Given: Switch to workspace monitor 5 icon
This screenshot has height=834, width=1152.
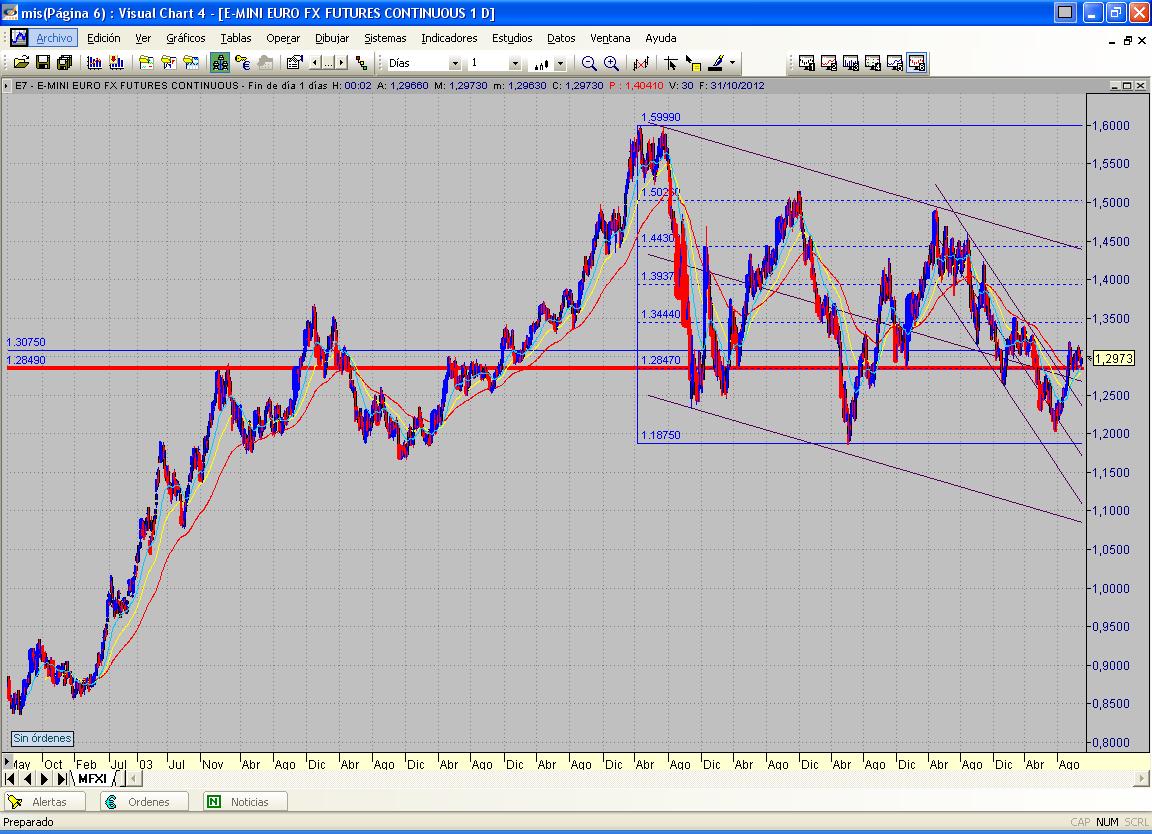Looking at the screenshot, I should pos(895,63).
